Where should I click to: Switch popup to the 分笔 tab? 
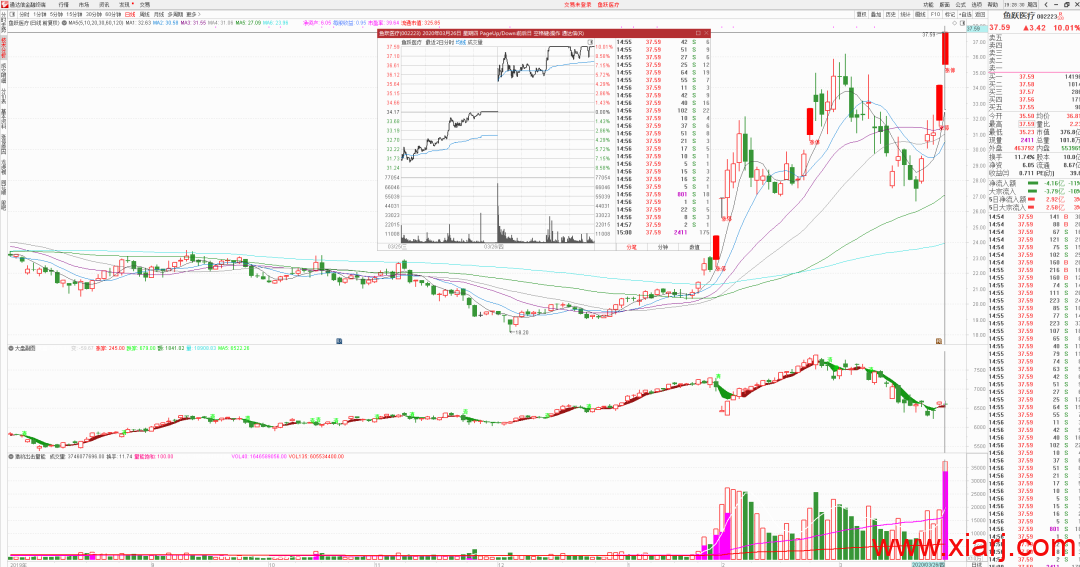pyautogui.click(x=631, y=247)
